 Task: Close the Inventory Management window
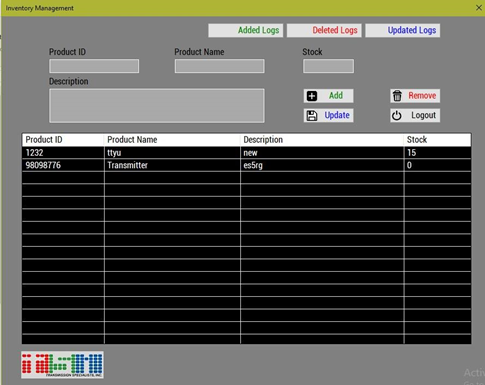click(x=479, y=8)
